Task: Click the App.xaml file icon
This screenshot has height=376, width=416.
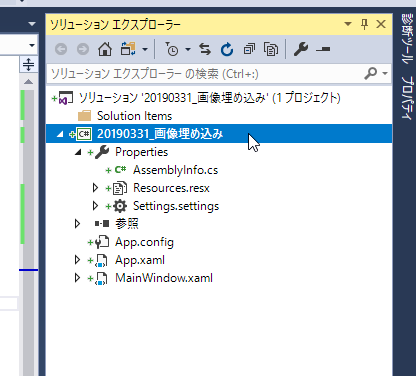Action: click(101, 260)
